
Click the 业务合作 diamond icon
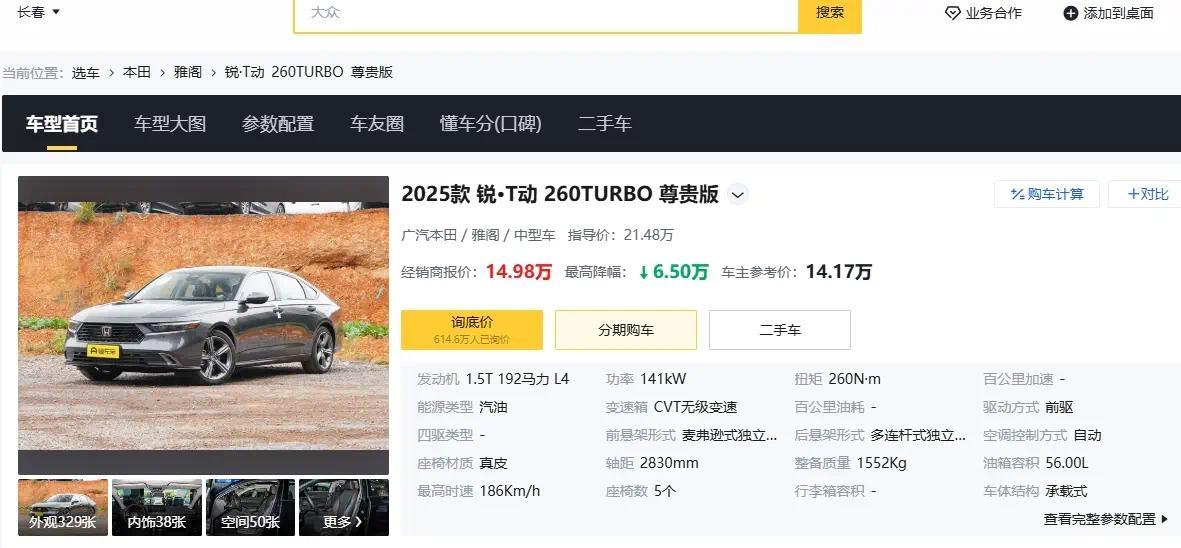[x=952, y=14]
